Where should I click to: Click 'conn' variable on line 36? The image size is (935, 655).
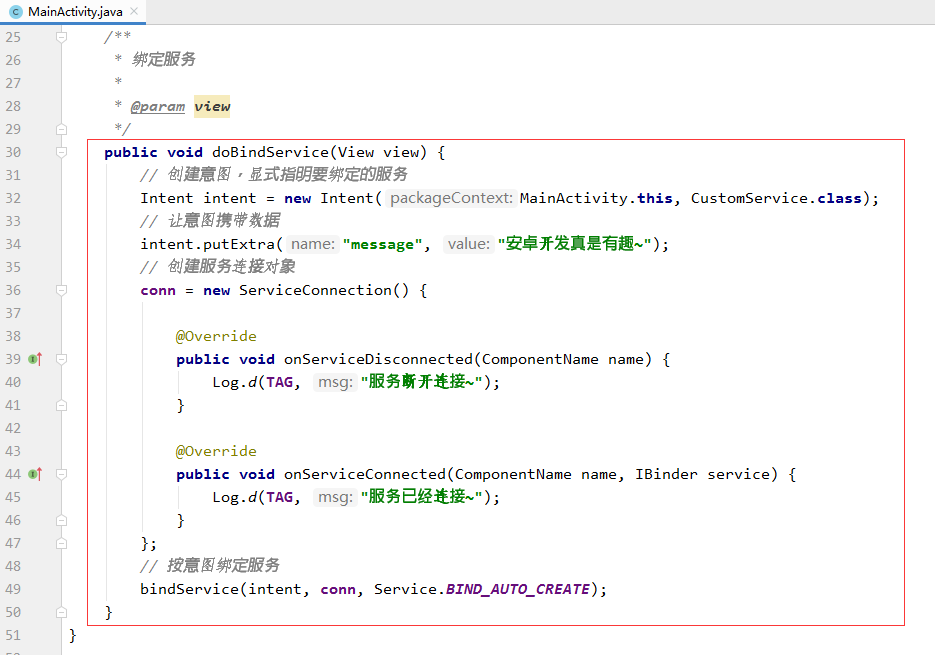158,291
